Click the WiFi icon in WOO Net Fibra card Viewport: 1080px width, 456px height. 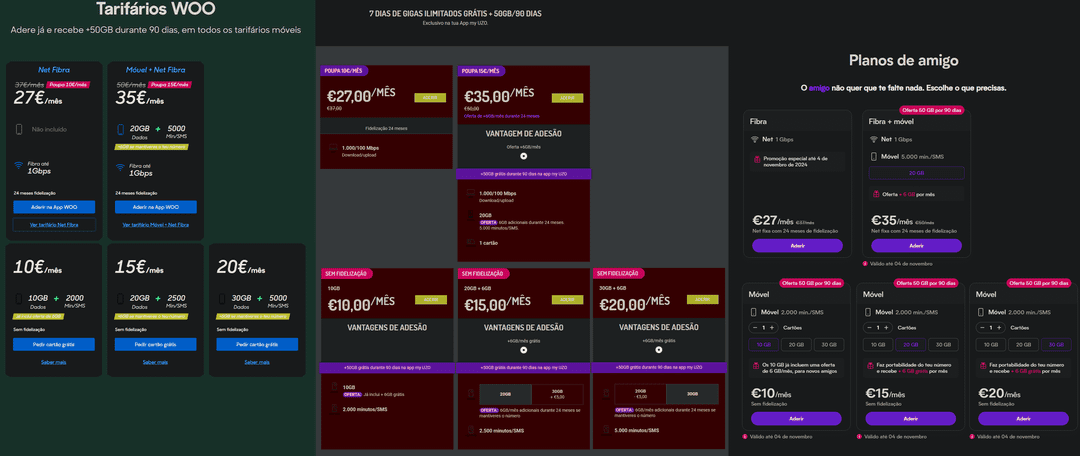pyautogui.click(x=19, y=165)
